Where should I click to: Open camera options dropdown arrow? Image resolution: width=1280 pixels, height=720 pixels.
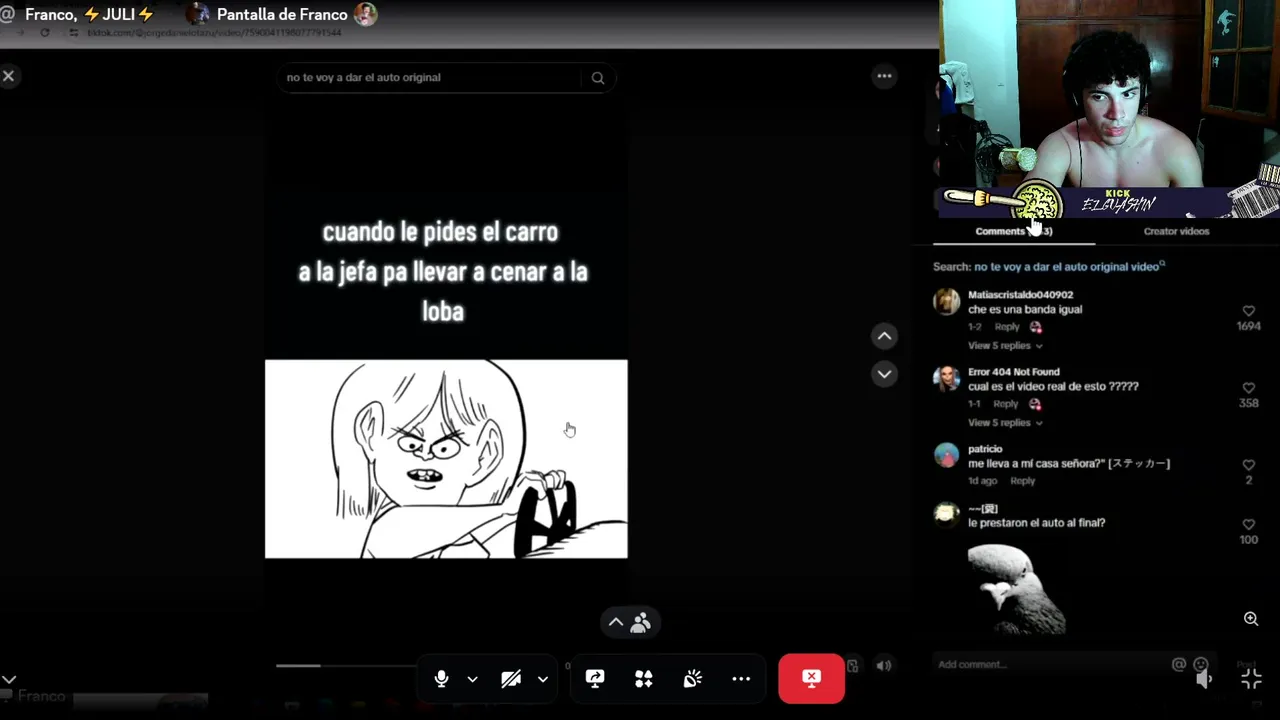tap(542, 679)
